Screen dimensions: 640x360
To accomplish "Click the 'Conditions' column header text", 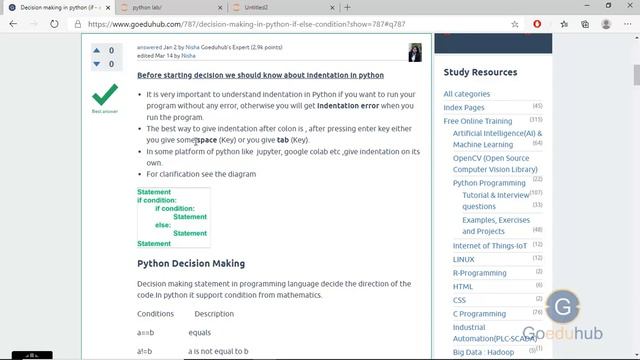I will [155, 313].
